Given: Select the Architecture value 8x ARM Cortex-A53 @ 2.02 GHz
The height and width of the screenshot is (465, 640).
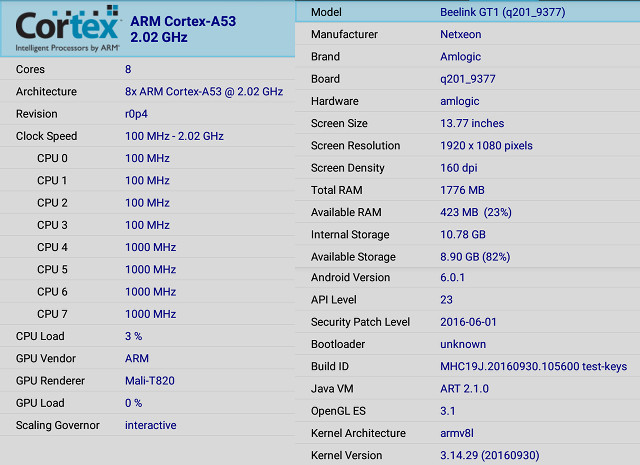Looking at the screenshot, I should [204, 91].
